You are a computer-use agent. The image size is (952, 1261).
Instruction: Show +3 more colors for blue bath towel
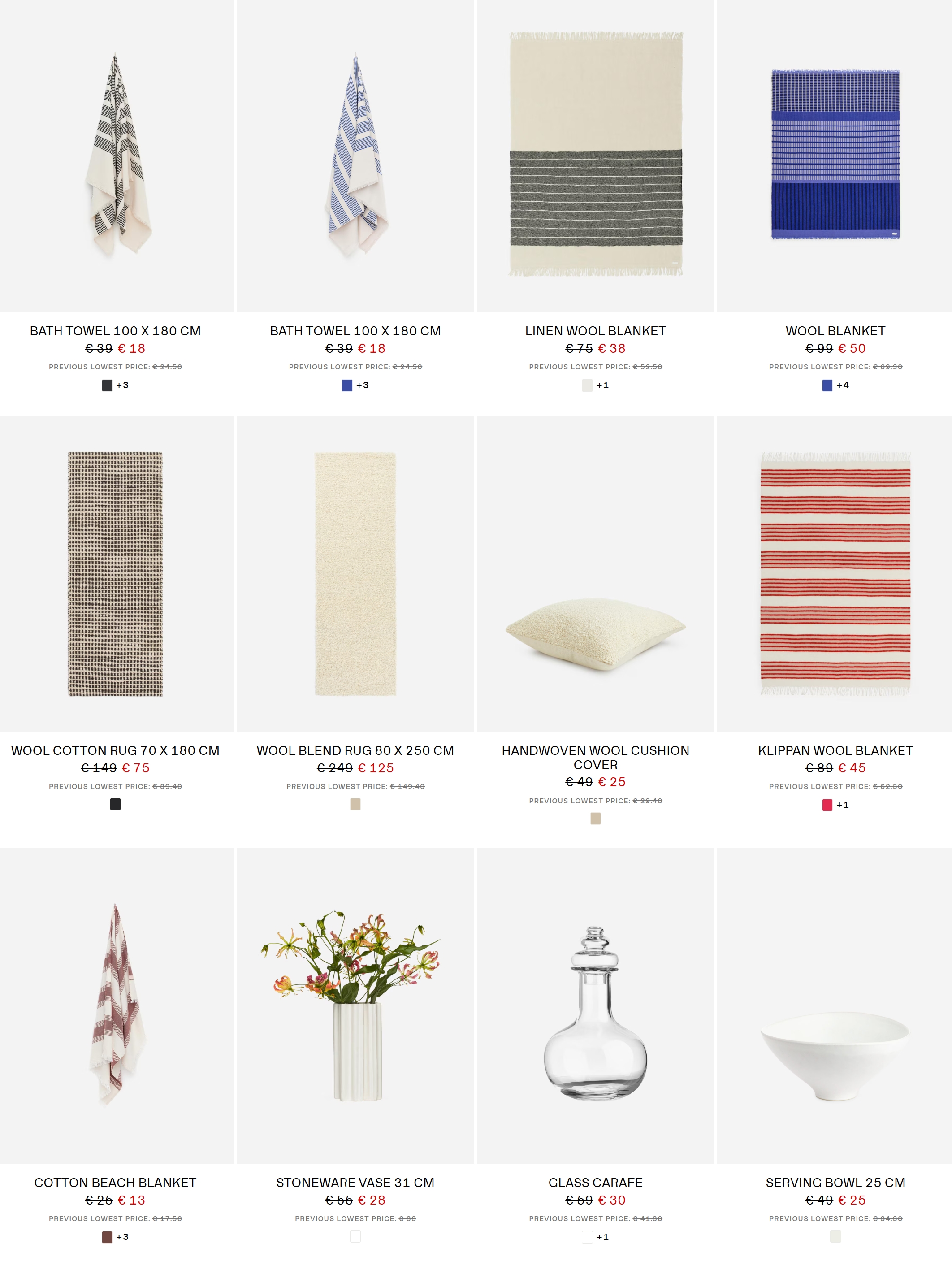pos(363,386)
